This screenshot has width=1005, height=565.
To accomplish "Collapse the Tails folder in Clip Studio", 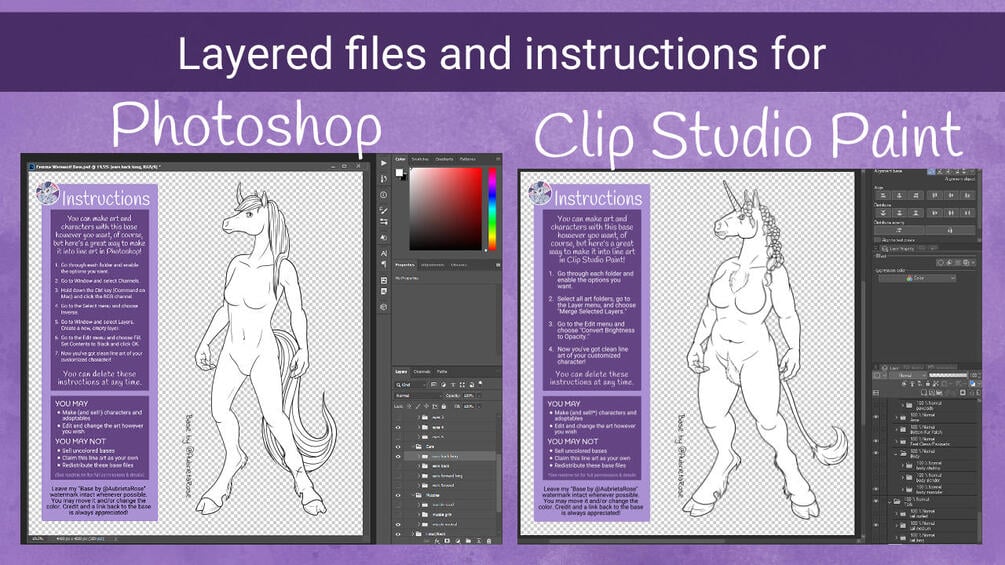I will 890,502.
